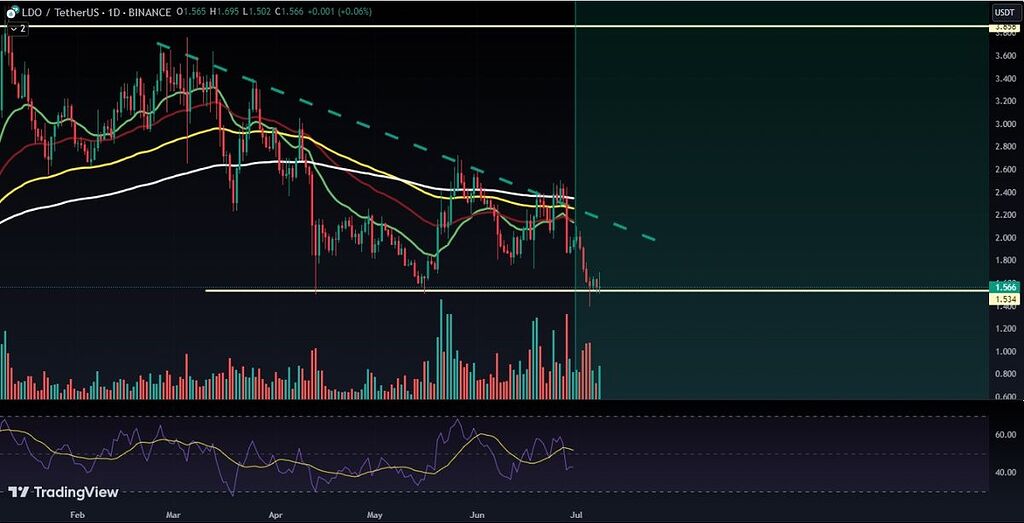
Task: Click the TradingView logo
Action: 63,492
